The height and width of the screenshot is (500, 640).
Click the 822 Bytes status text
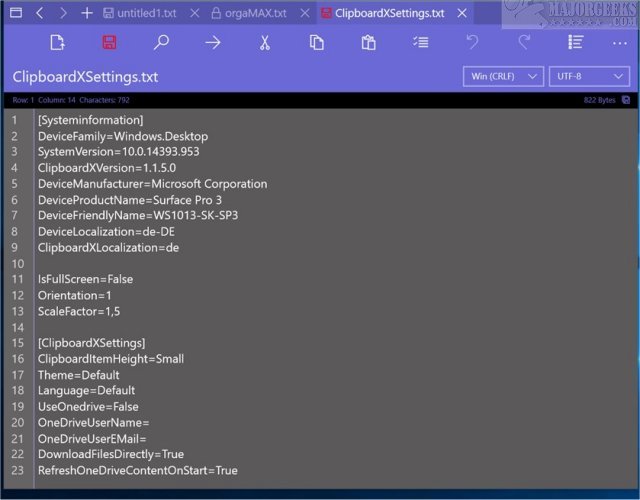click(x=599, y=100)
